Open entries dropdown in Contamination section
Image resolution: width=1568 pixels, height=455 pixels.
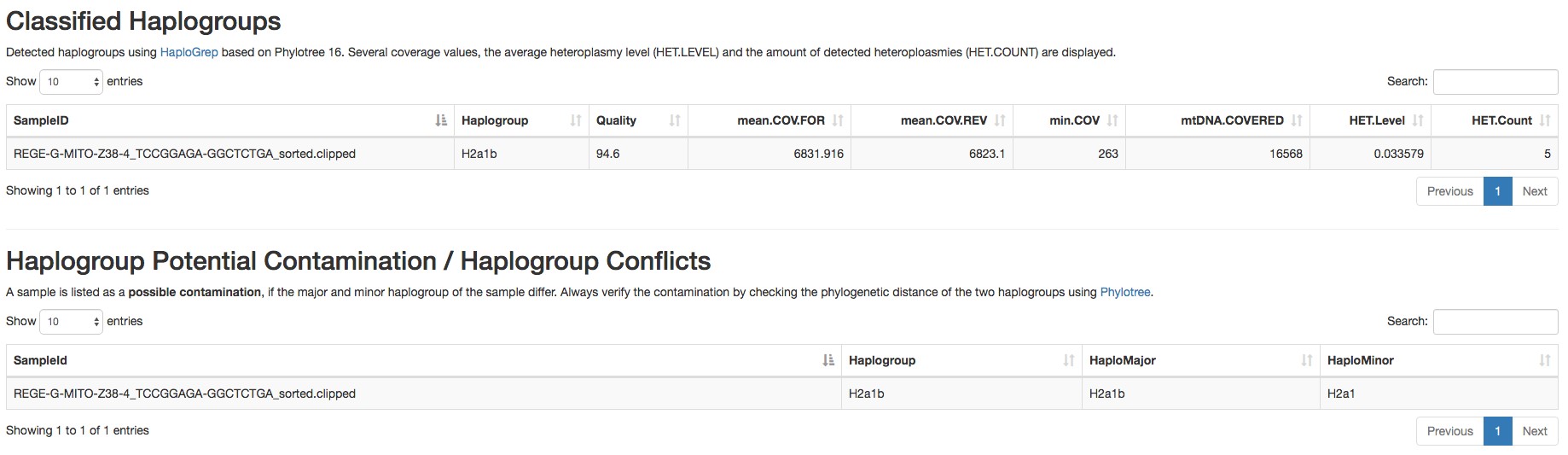click(72, 322)
